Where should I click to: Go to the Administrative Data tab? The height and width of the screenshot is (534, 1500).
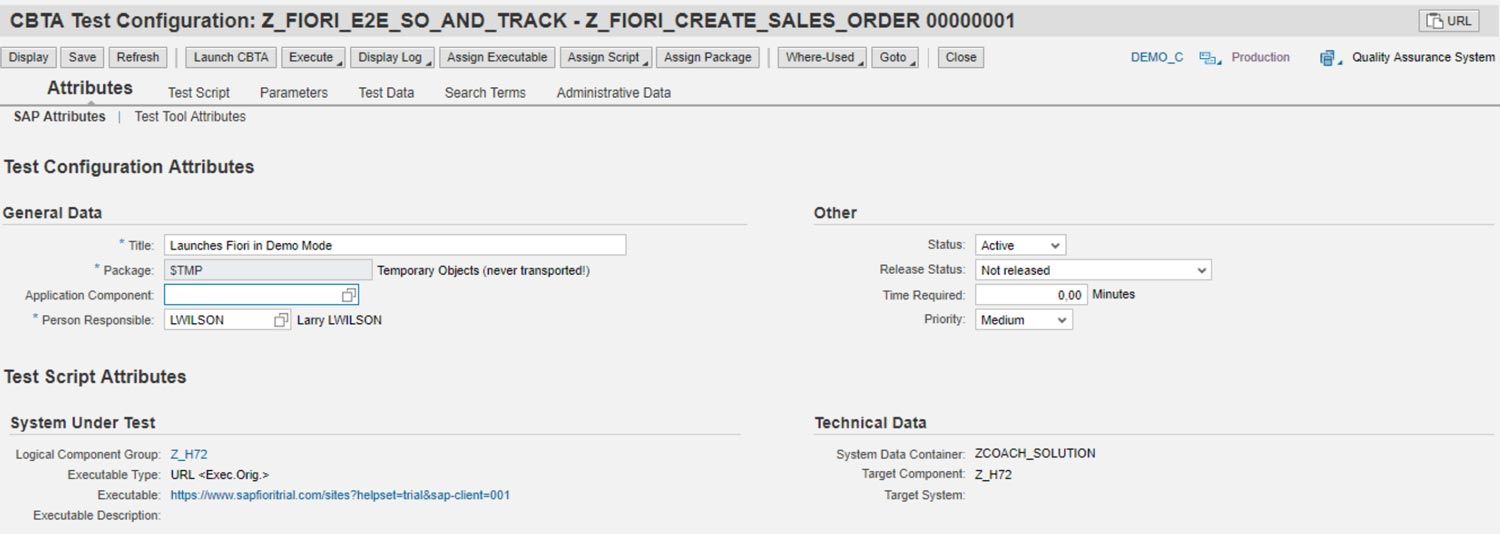click(x=613, y=92)
